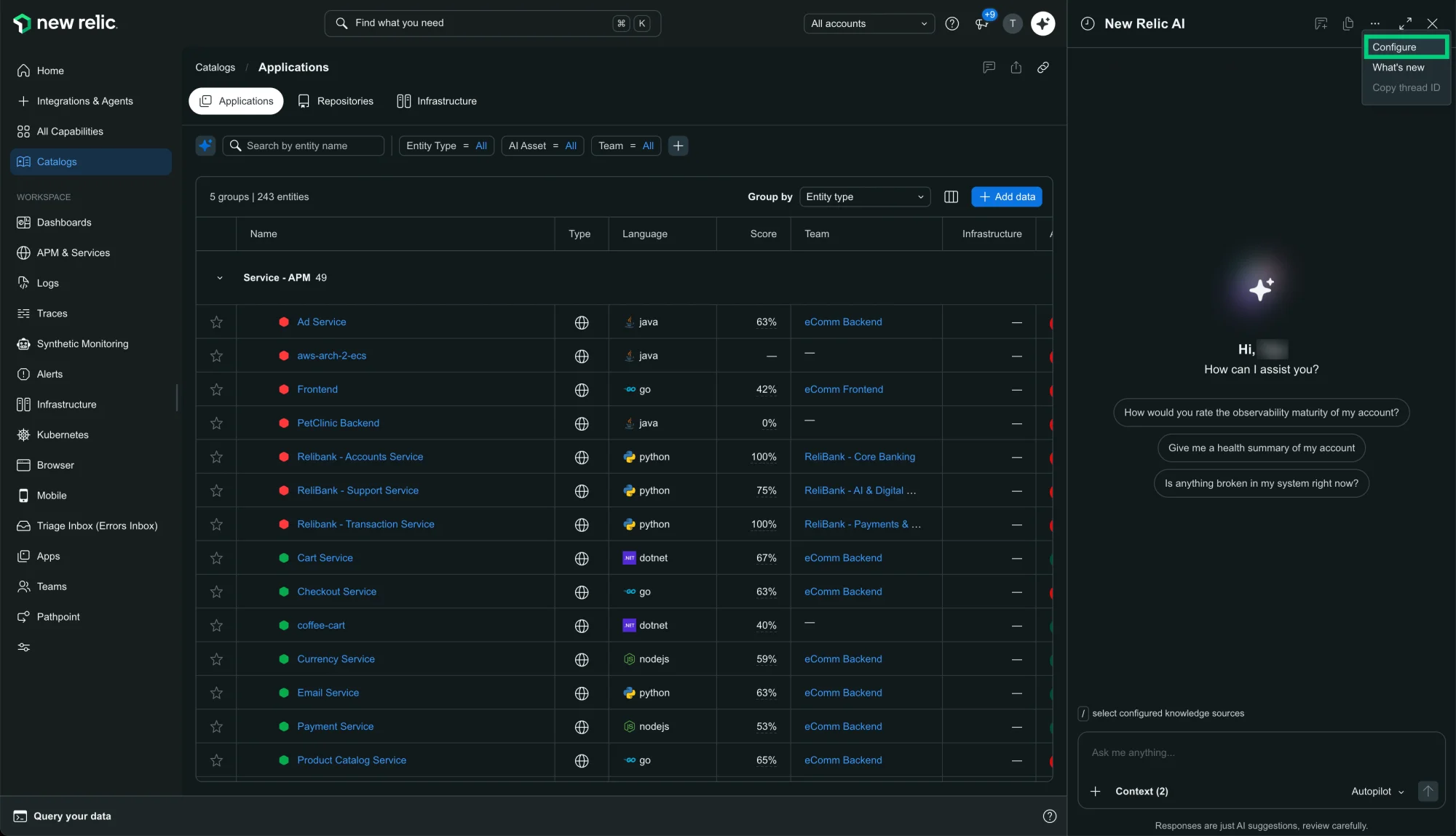
Task: Star the PetClinic Backend entity
Action: (216, 423)
